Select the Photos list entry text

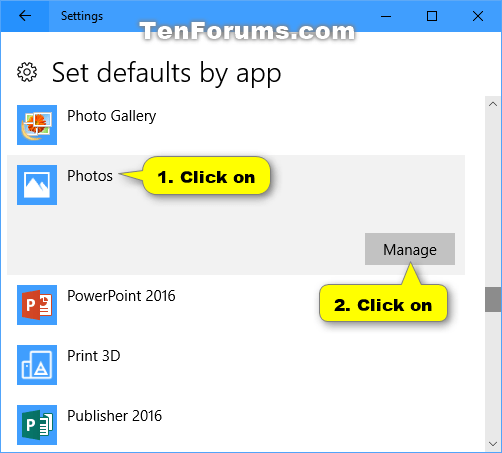[90, 176]
